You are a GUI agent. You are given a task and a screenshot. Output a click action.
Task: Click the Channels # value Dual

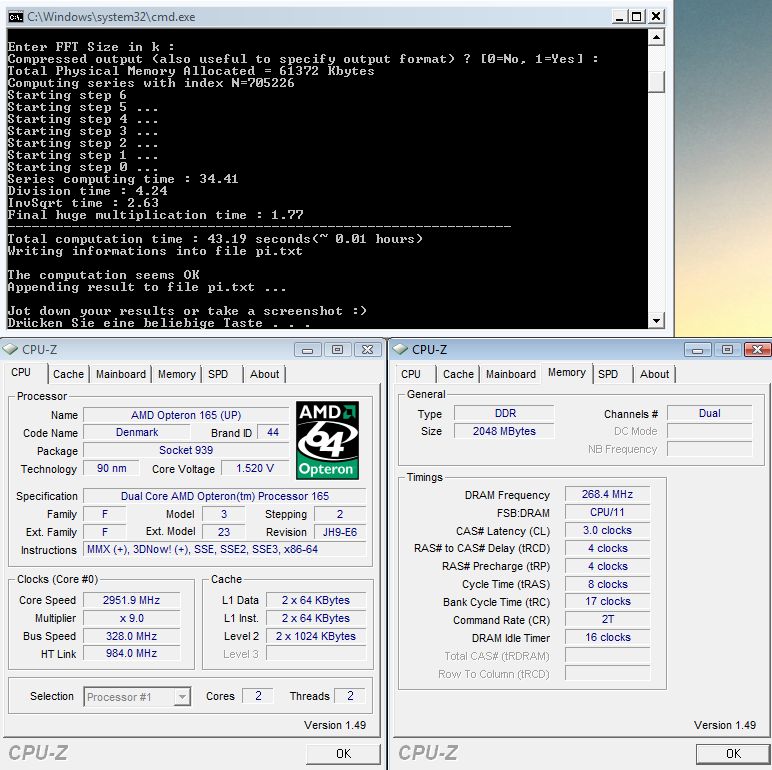click(x=709, y=413)
